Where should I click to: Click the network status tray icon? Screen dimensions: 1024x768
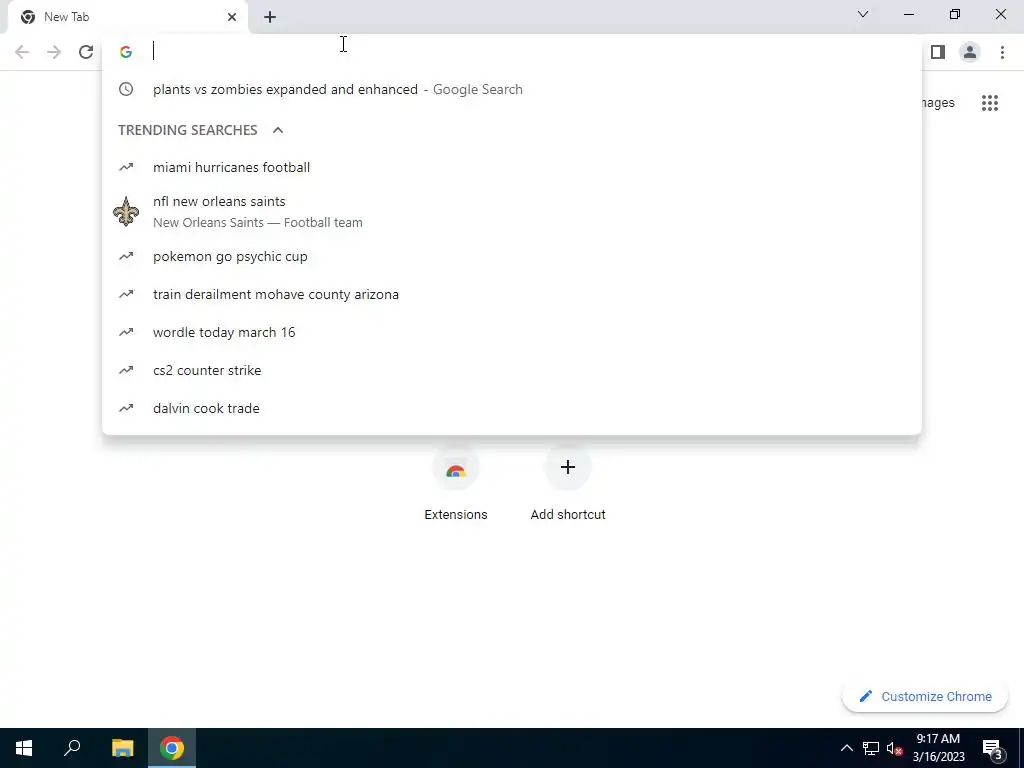click(871, 748)
